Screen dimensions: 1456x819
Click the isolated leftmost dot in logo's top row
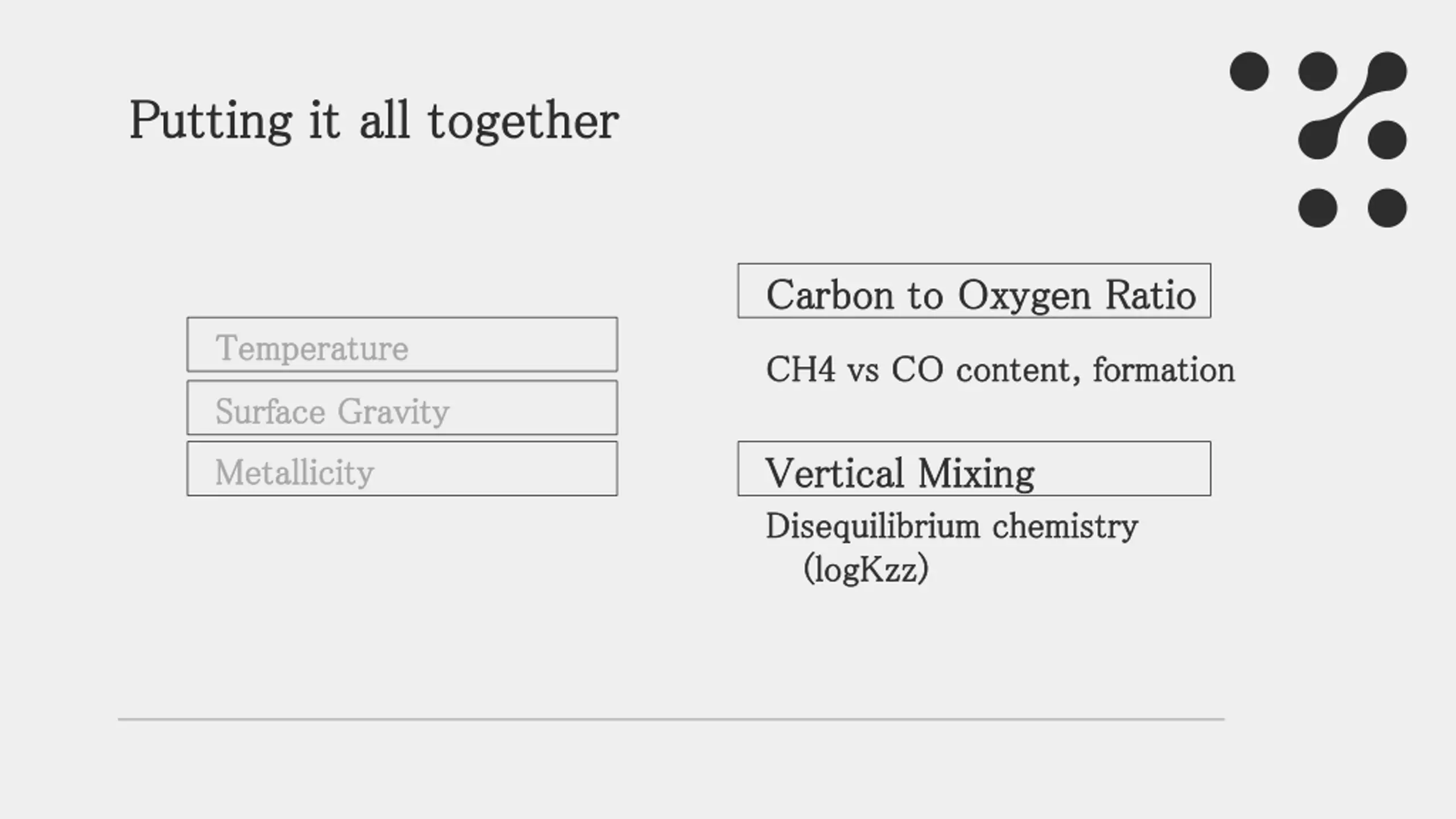pos(1249,71)
